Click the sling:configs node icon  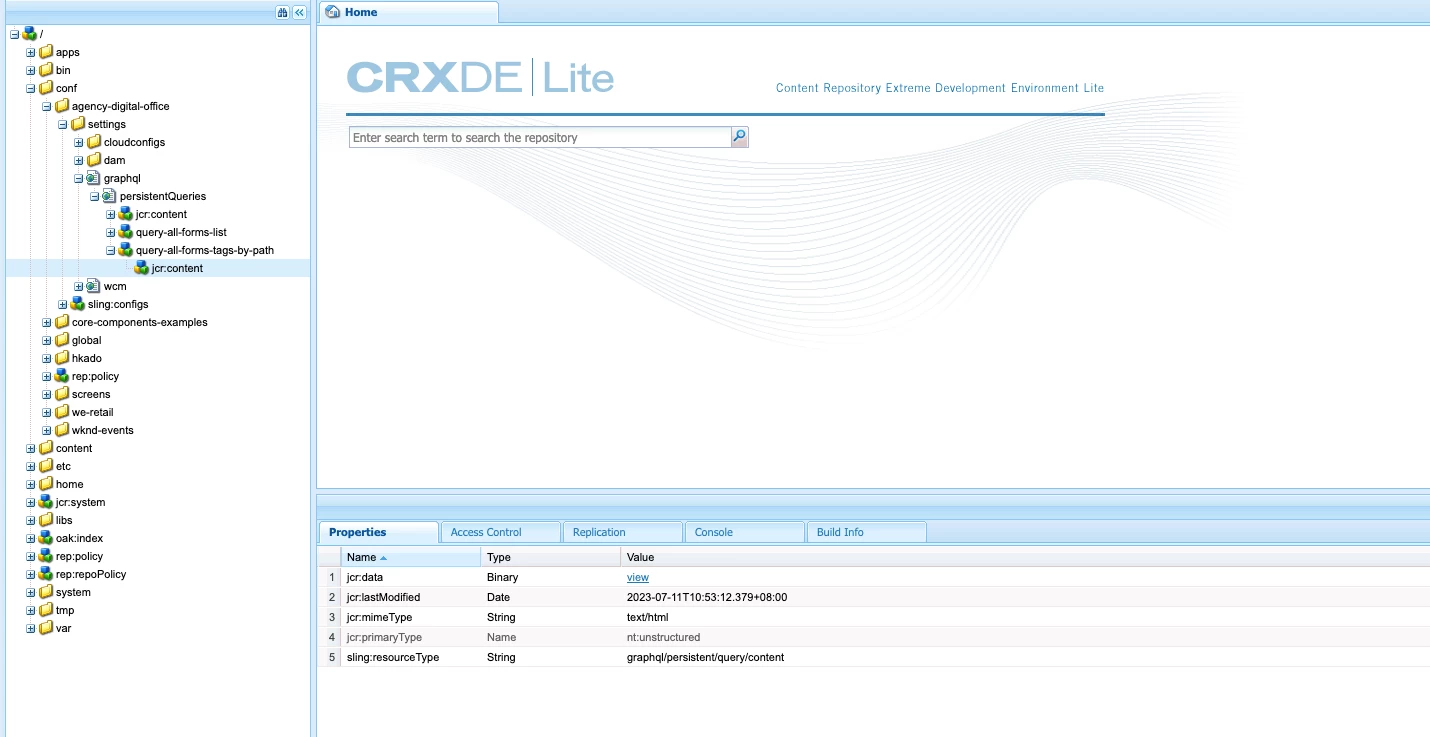(78, 304)
